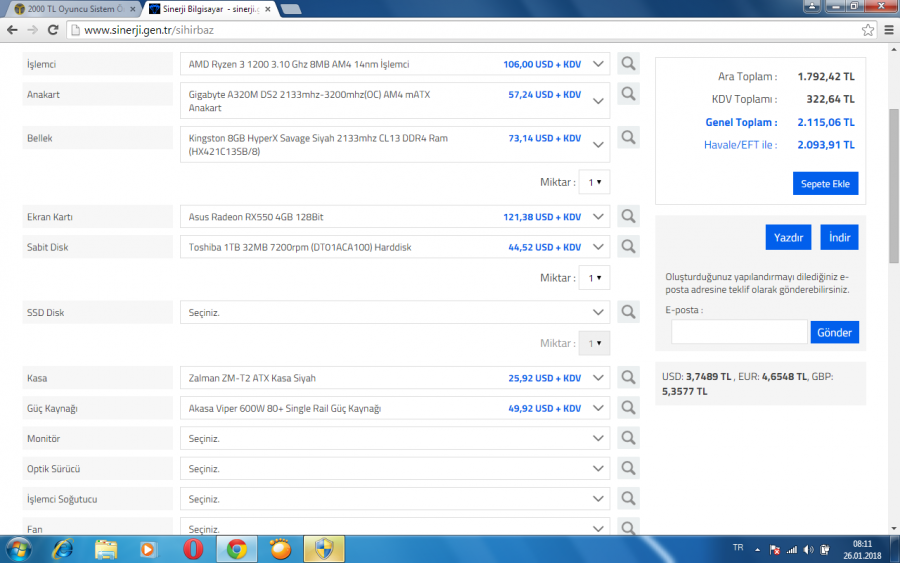Screen dimensions: 900x563
Task: Launch Internet Explorer from taskbar
Action: [63, 550]
